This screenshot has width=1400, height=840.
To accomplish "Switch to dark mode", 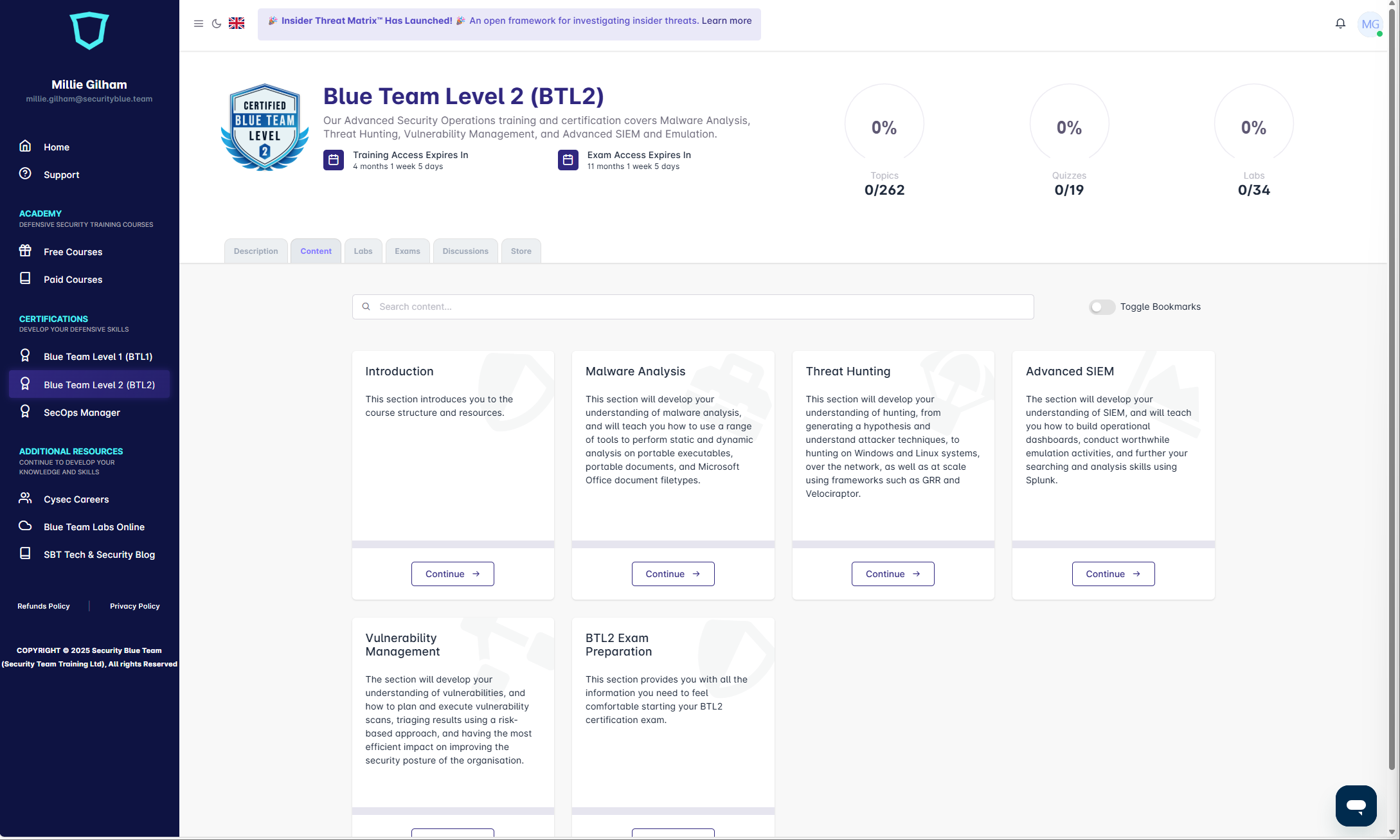I will pos(217,23).
